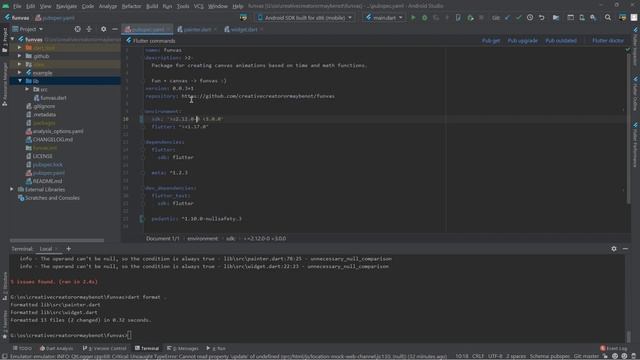This screenshot has width=640, height=360.
Task: Click the Project panel horizontal scrollbar
Action: [x=57, y=240]
